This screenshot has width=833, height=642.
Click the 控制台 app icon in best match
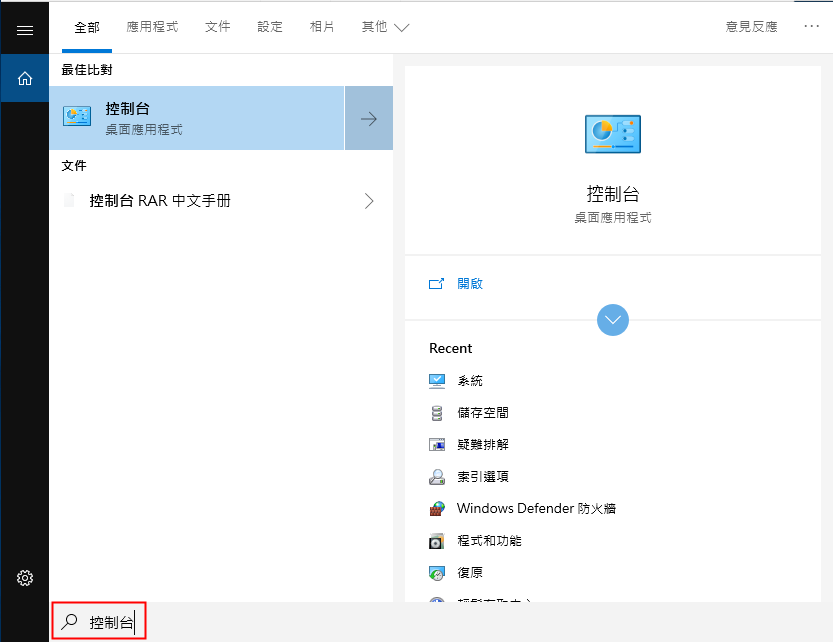(x=77, y=116)
